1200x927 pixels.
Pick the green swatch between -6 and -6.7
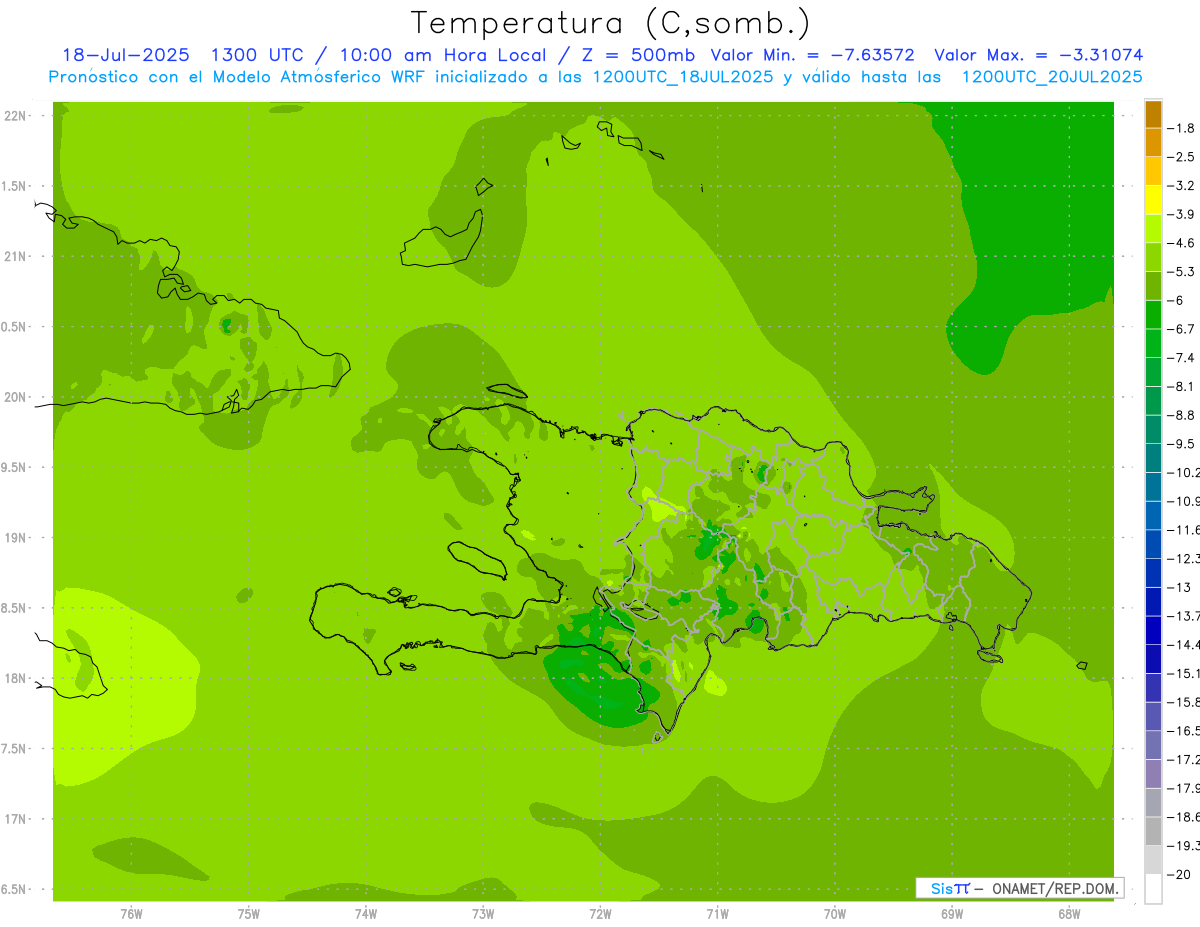(x=1153, y=314)
